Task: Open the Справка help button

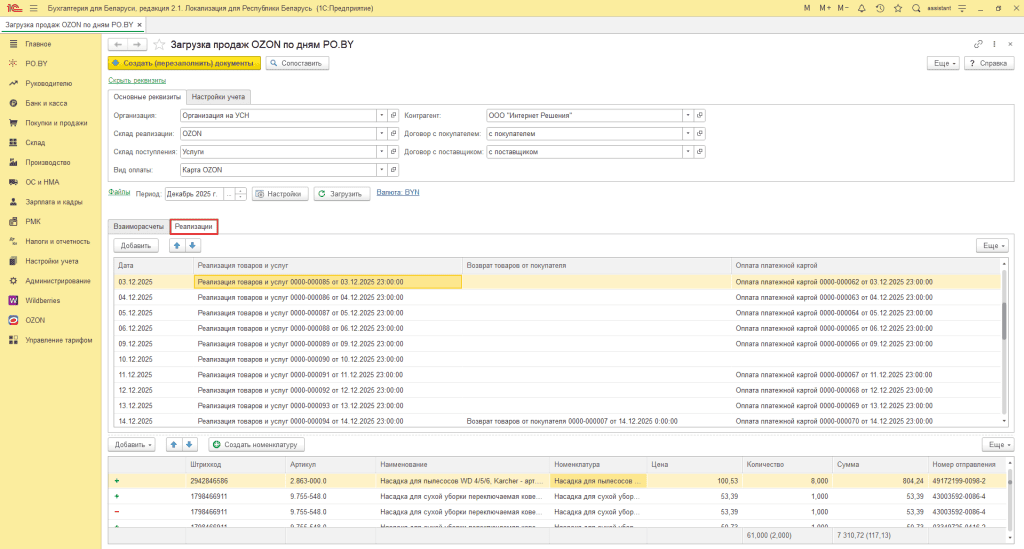Action: (989, 63)
